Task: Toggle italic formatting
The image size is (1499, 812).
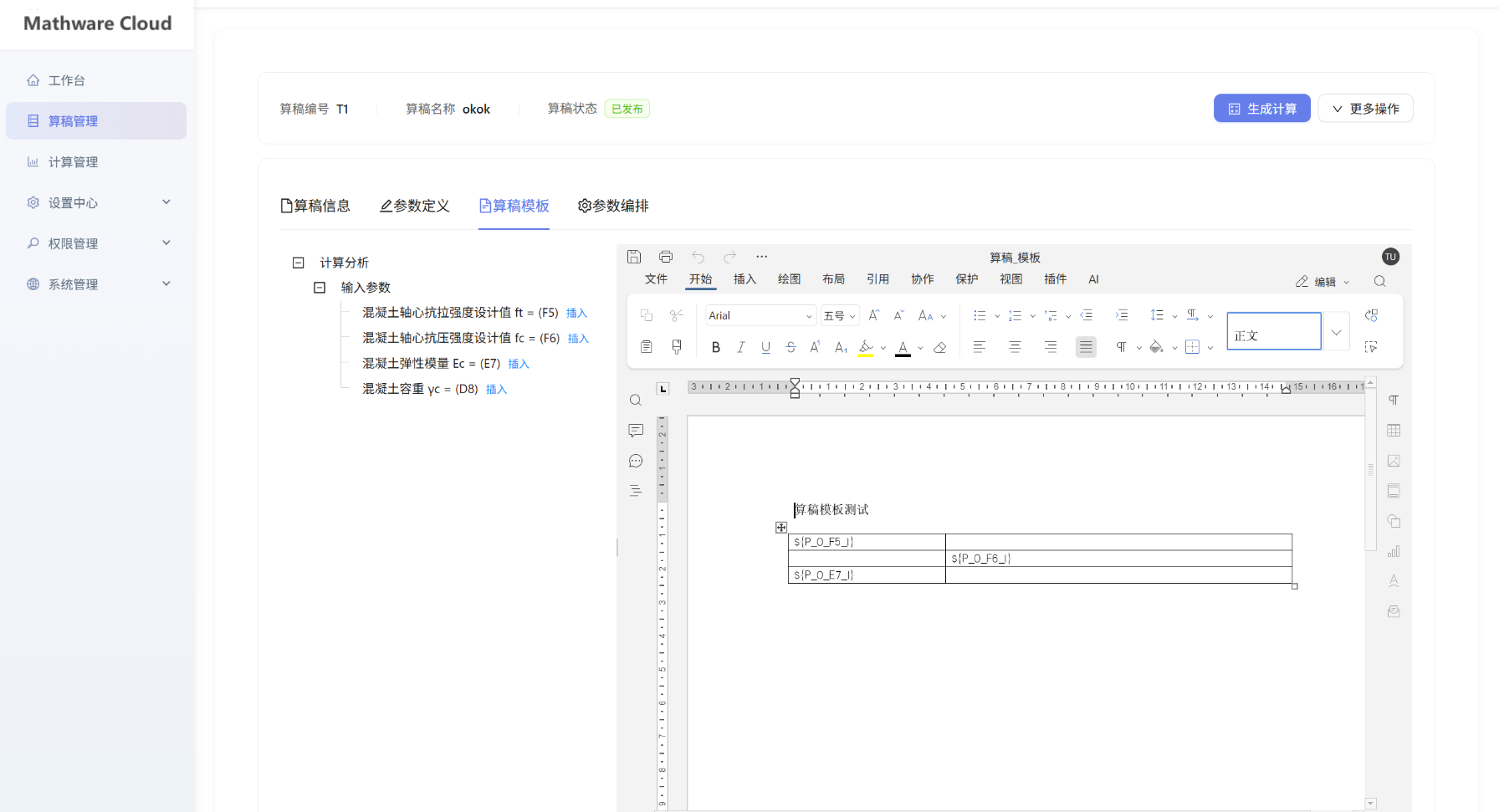Action: (x=740, y=347)
